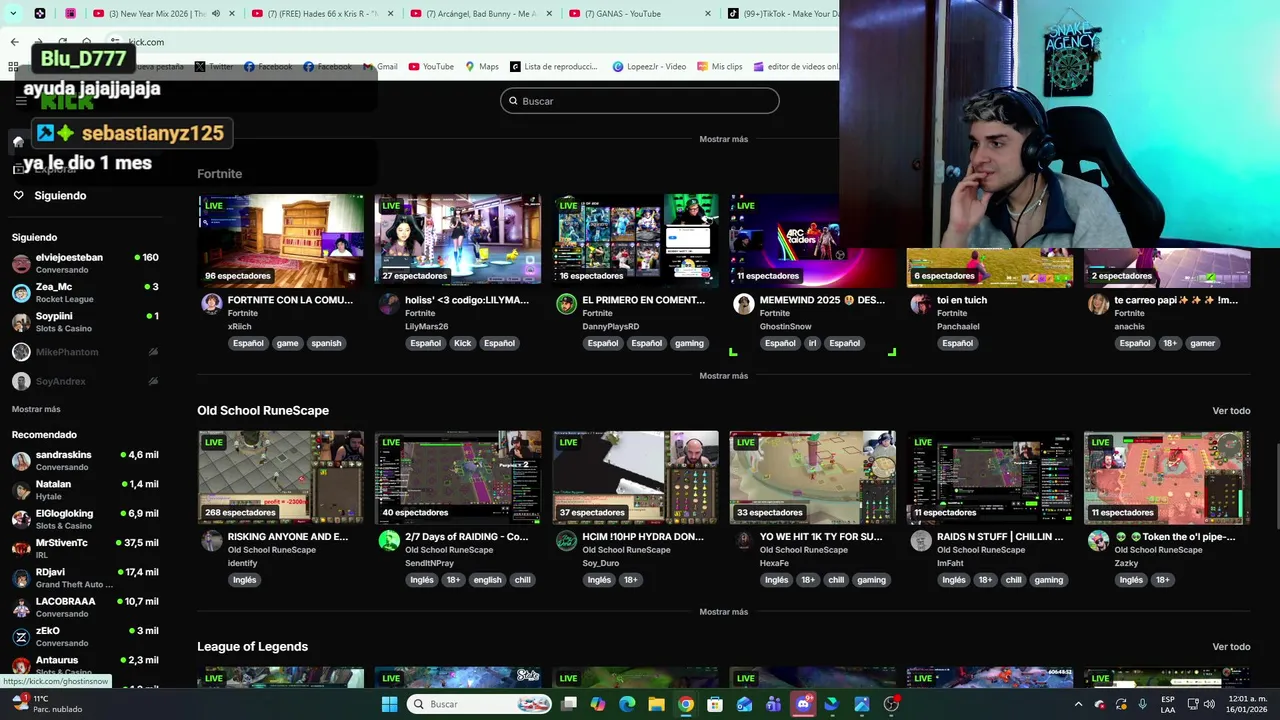The height and width of the screenshot is (720, 1280).
Task: Switch to the TikTok - Make Your Day tab
Action: click(785, 14)
